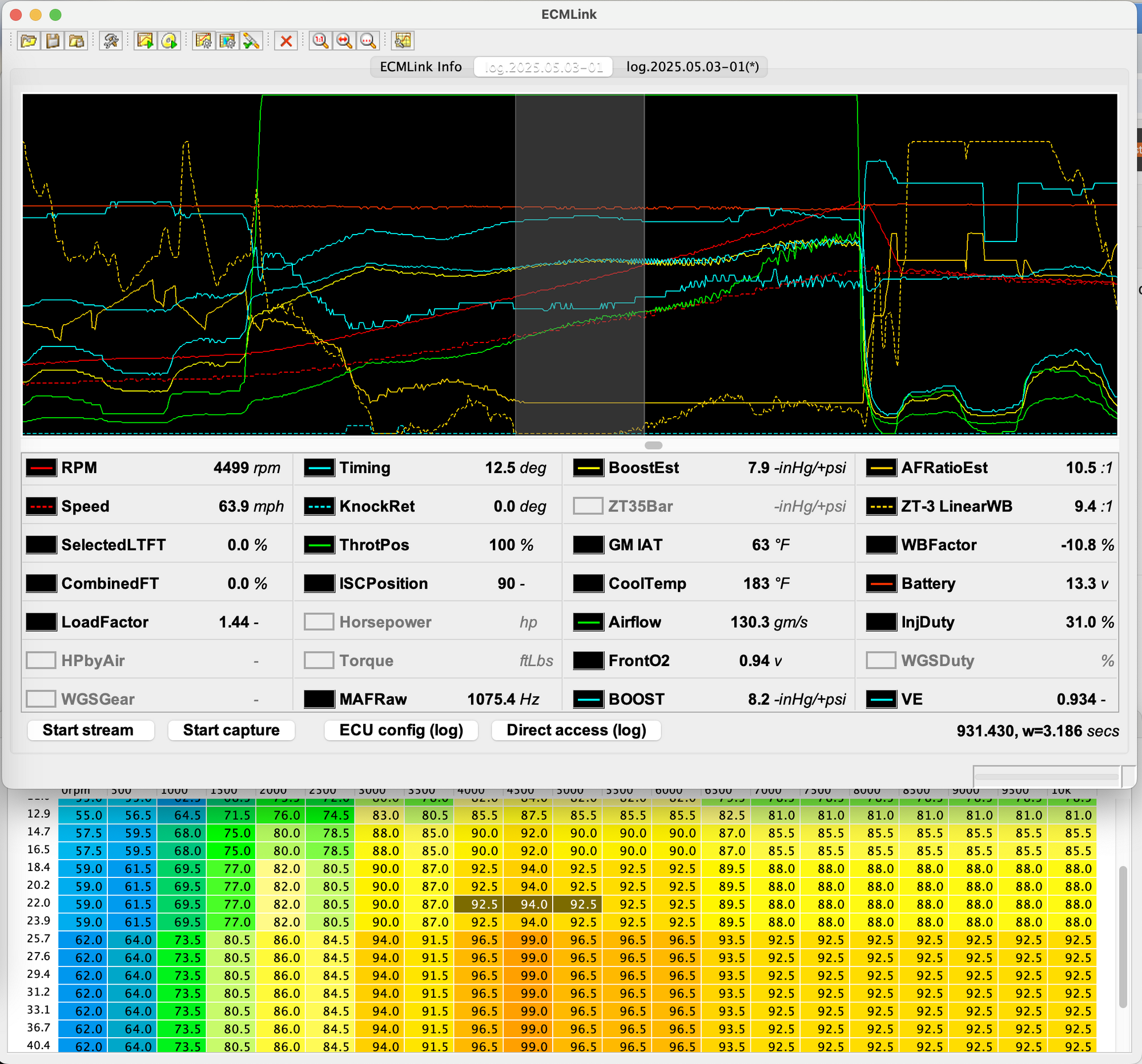Switch to the ECMLink Info tab
1142x1064 pixels.
[x=421, y=67]
